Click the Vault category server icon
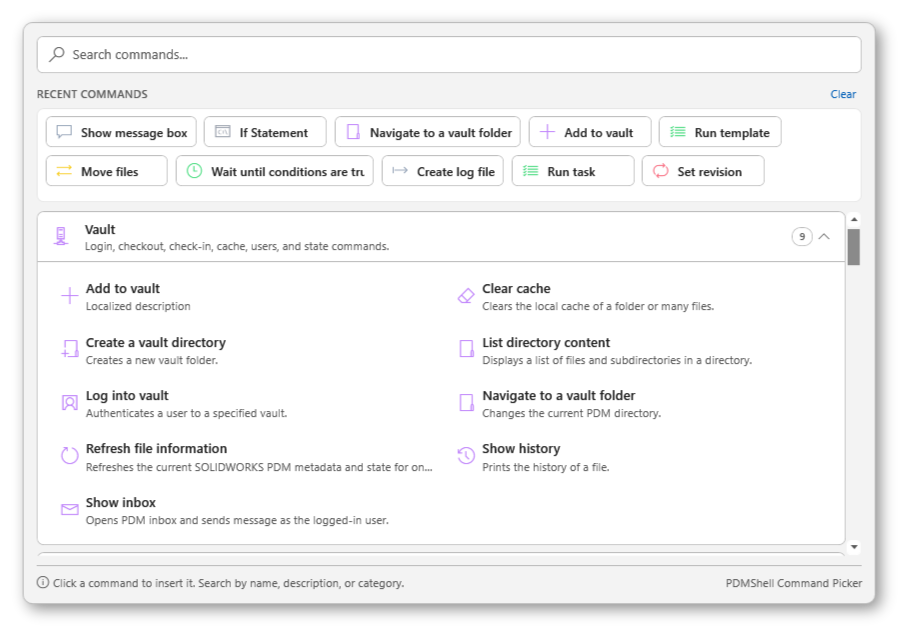Viewport: 904px width, 631px height. [61, 236]
